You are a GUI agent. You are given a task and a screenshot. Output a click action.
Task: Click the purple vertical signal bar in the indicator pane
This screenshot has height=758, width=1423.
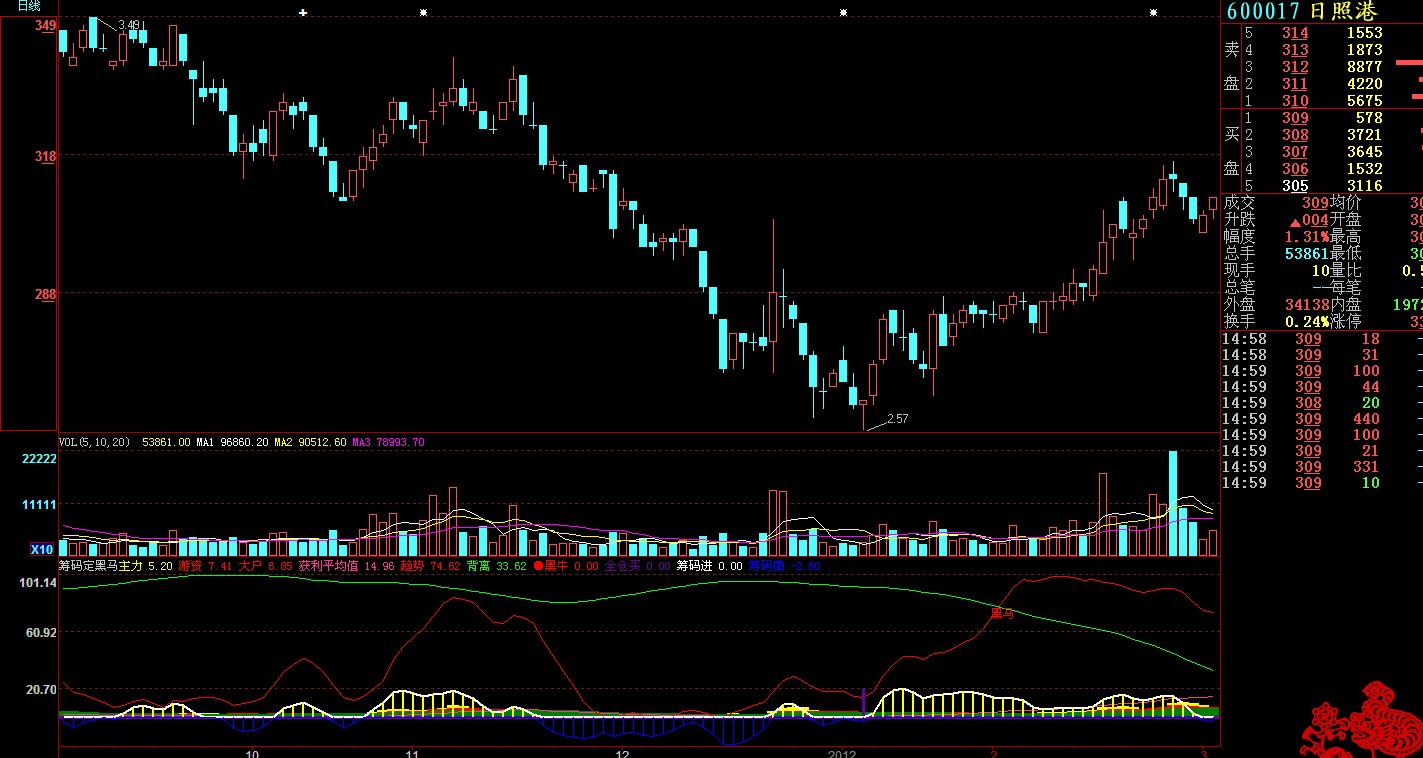click(x=863, y=699)
